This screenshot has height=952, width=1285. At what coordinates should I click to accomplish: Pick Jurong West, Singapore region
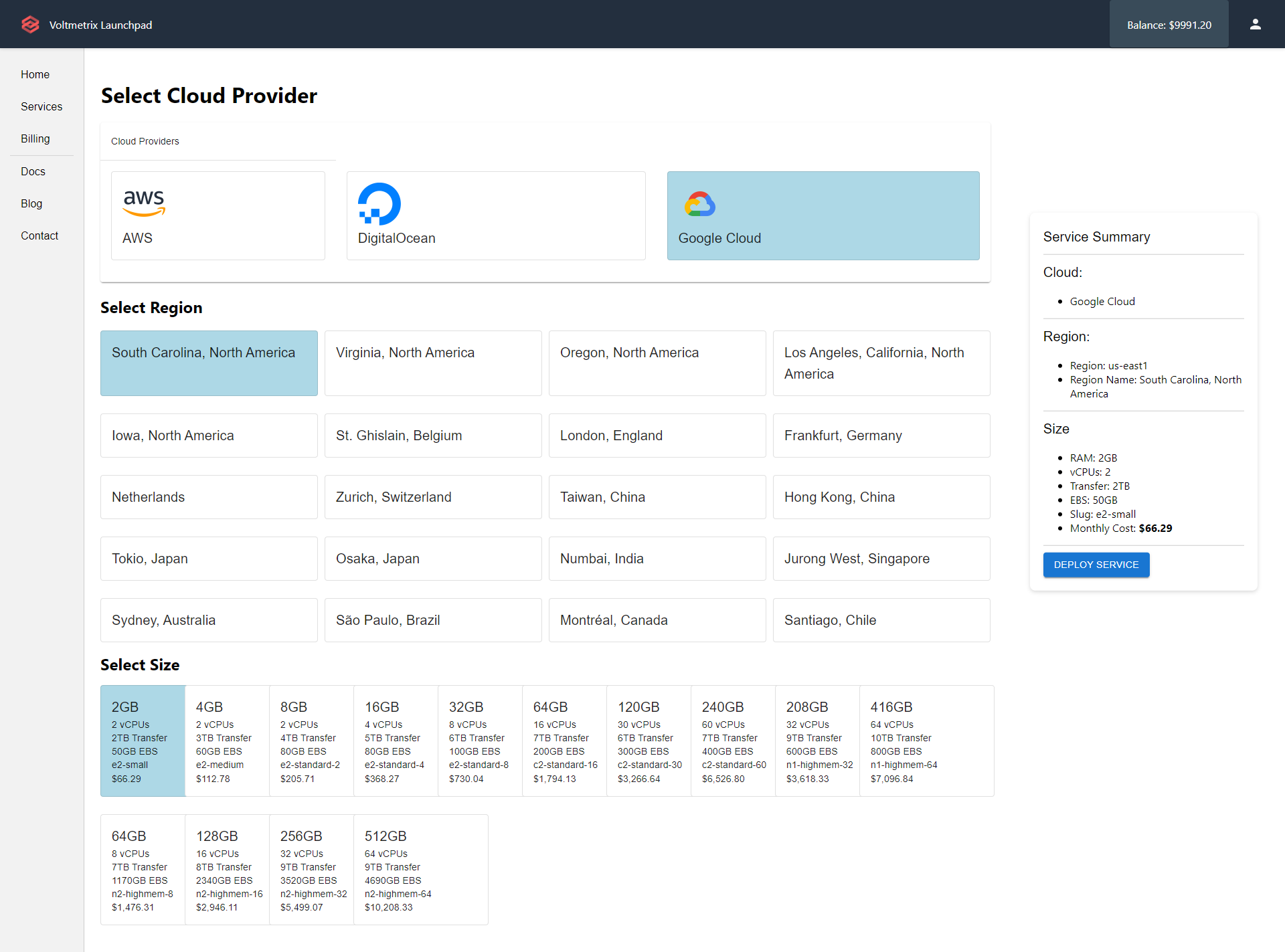click(x=881, y=559)
